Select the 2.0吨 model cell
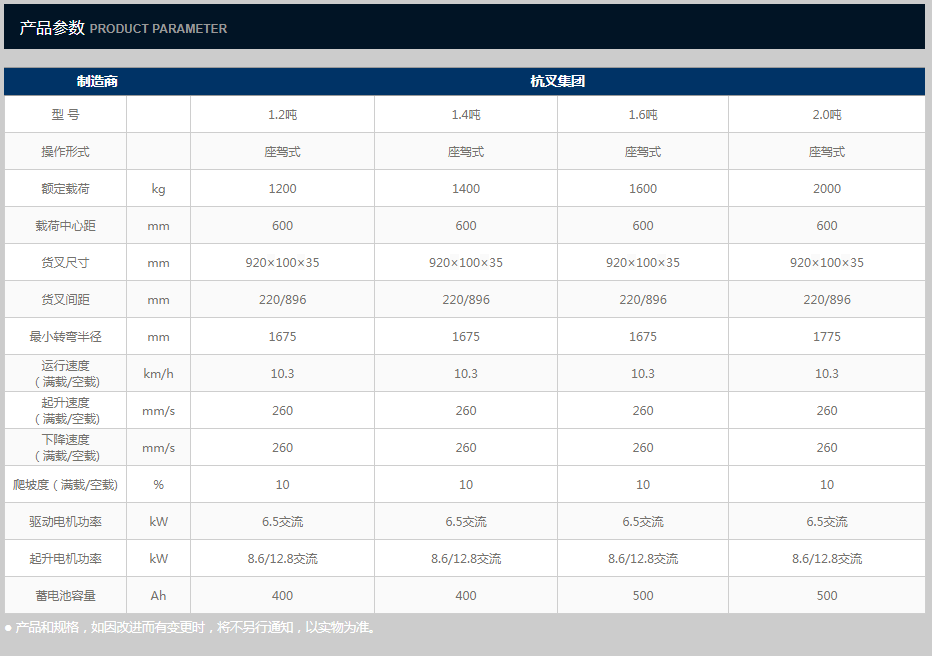This screenshot has width=932, height=656. coord(827,115)
